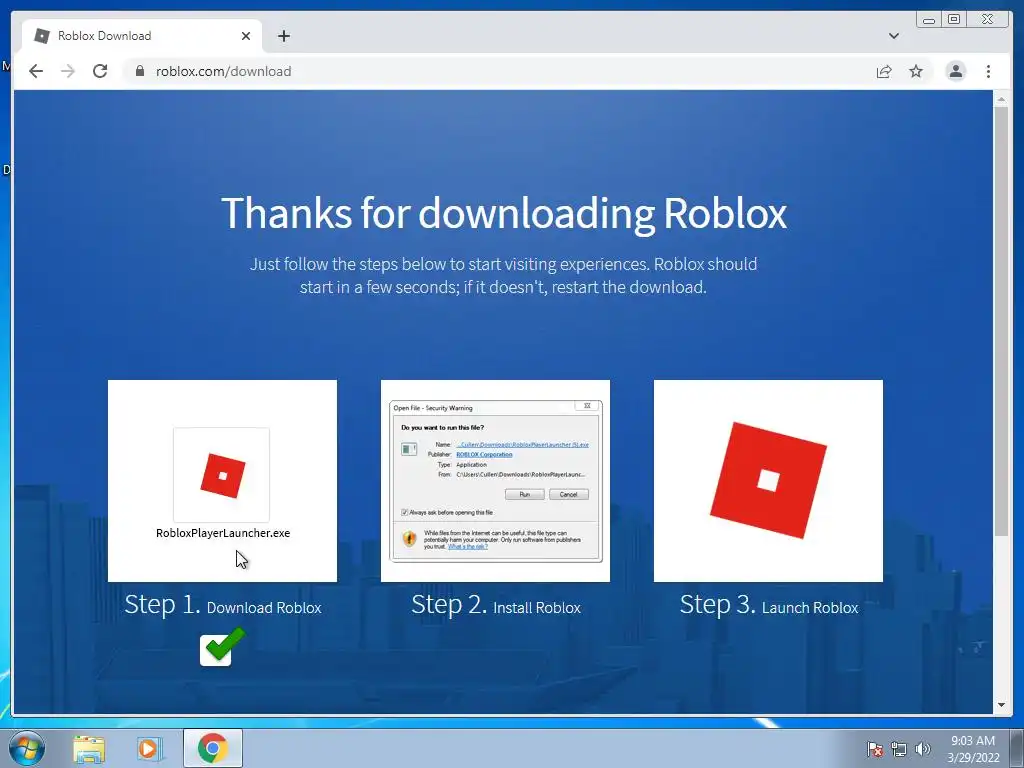Image resolution: width=1024 pixels, height=768 pixels.
Task: Select the Roblox Download tab
Action: point(142,36)
